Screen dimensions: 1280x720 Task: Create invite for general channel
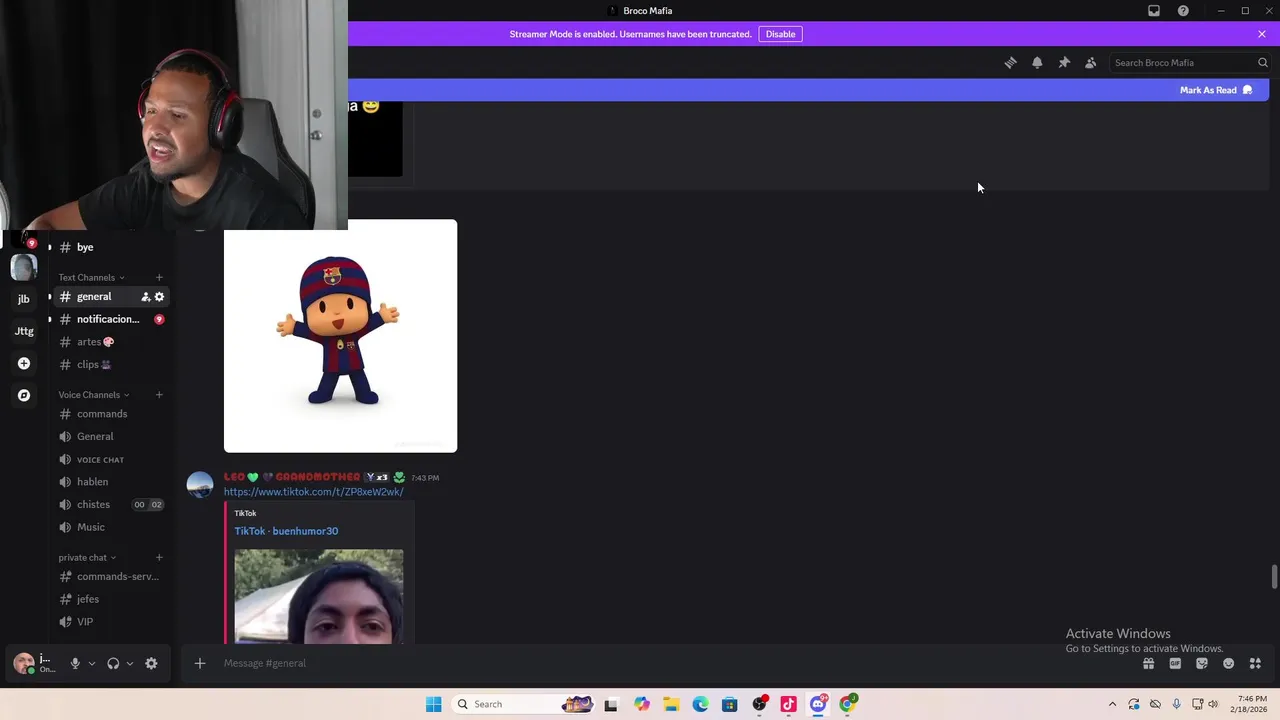(145, 297)
